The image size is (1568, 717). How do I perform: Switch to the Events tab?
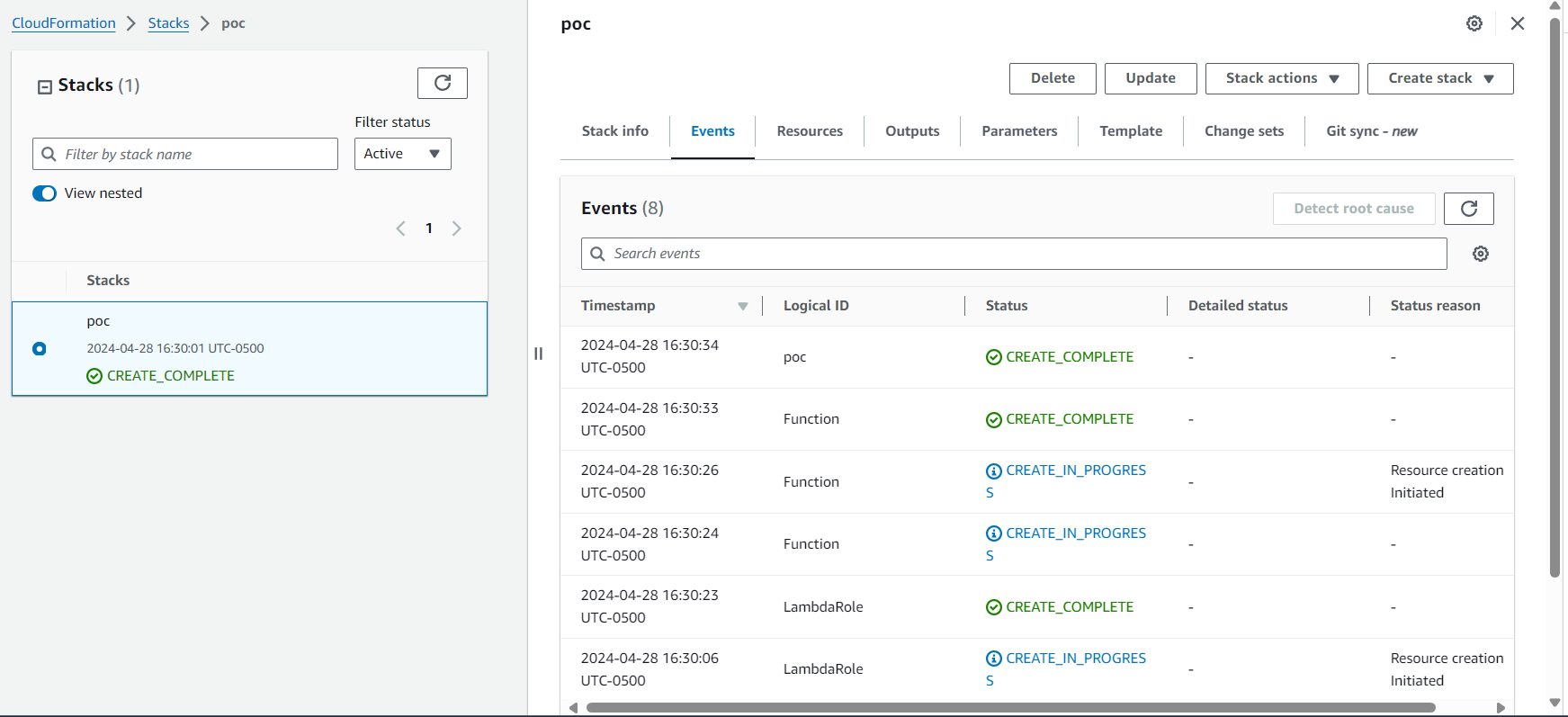(x=712, y=131)
